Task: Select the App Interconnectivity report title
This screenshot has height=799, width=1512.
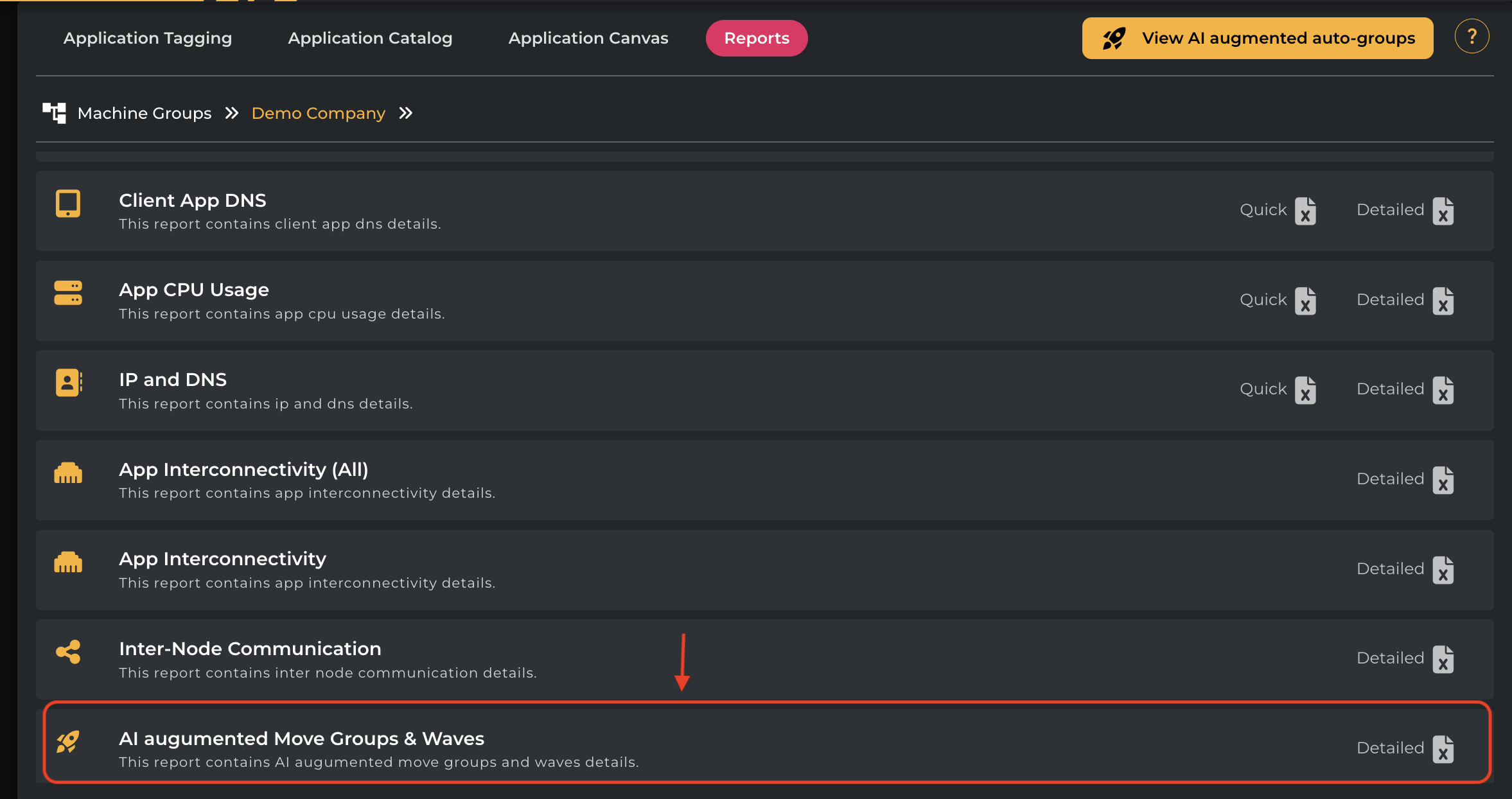Action: tap(223, 559)
